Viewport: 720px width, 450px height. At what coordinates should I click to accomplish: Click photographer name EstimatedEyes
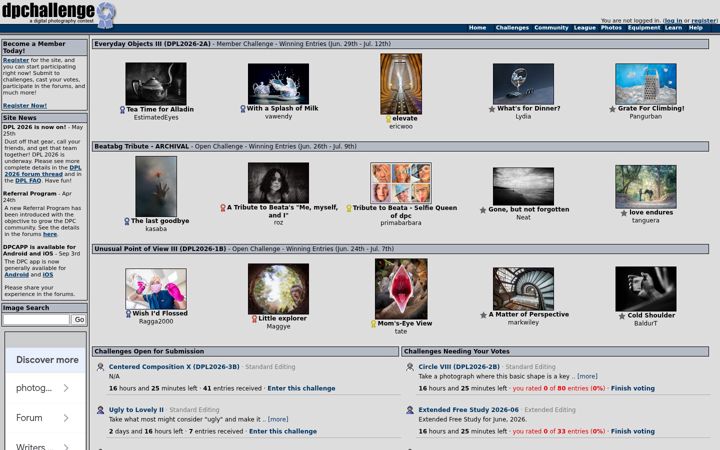[156, 118]
